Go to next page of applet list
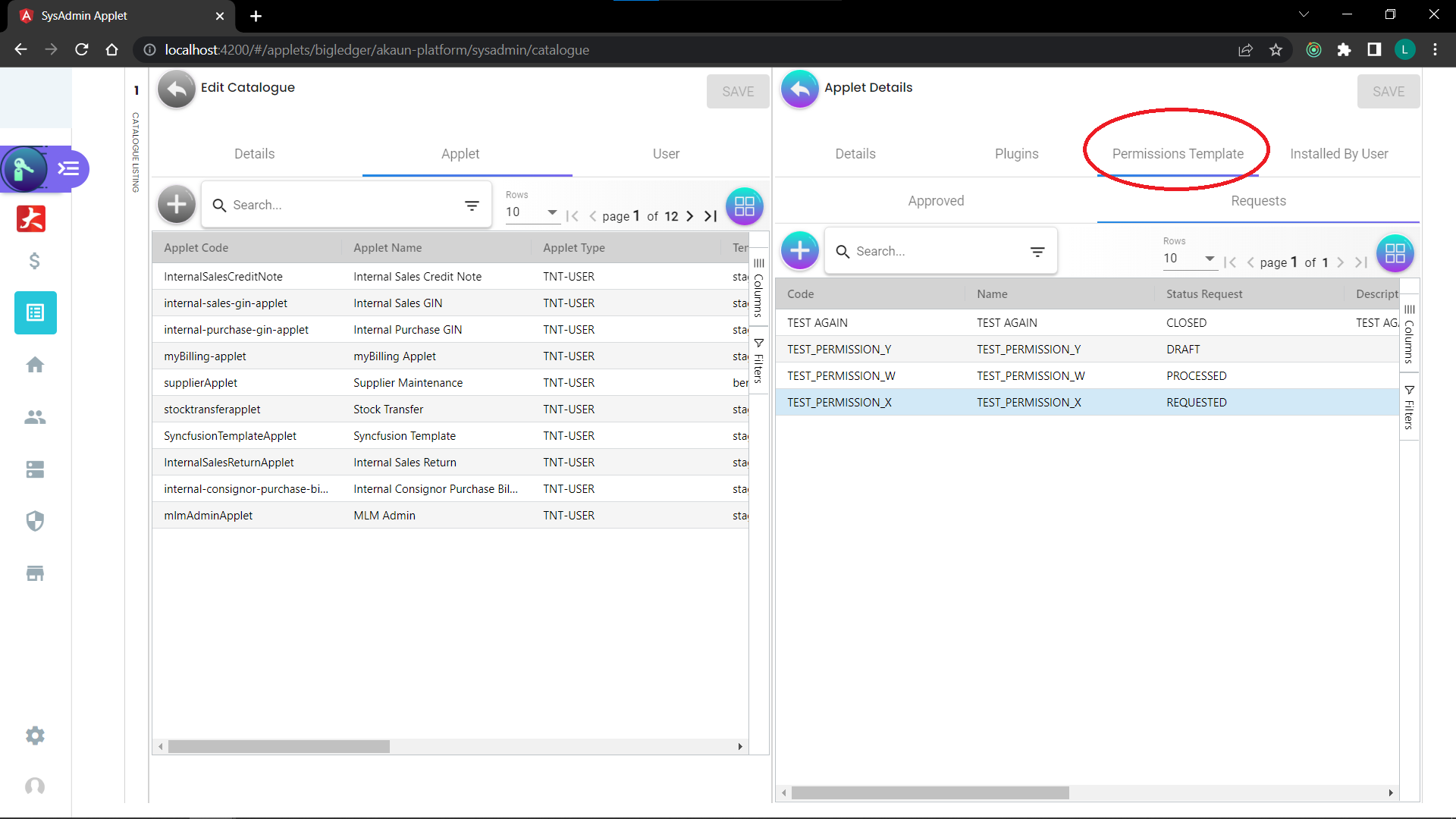 [689, 216]
